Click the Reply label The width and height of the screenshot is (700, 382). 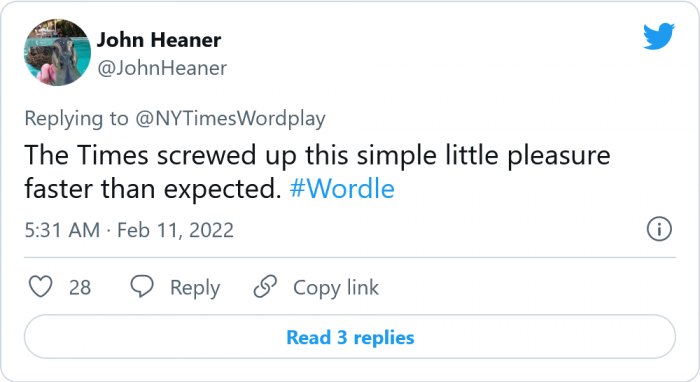[195, 288]
